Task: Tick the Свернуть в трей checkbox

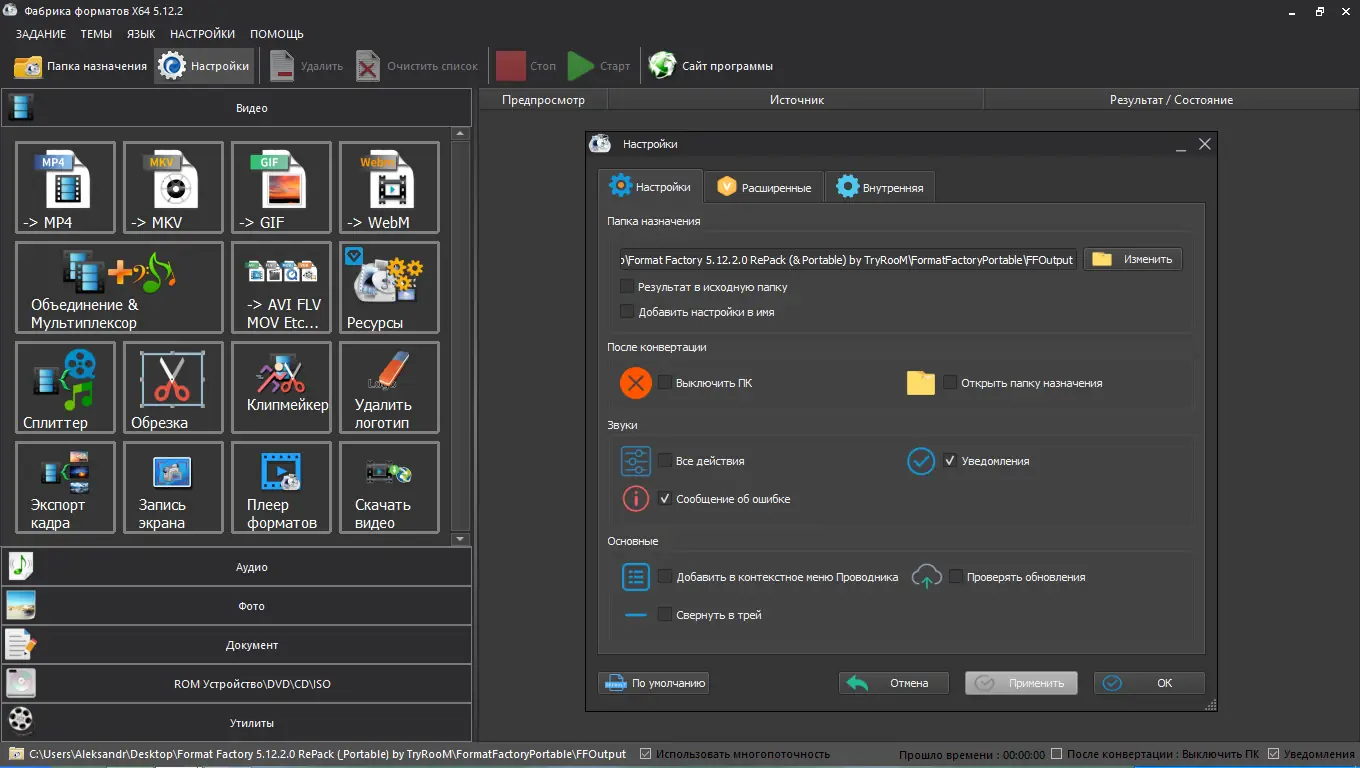Action: pos(664,615)
